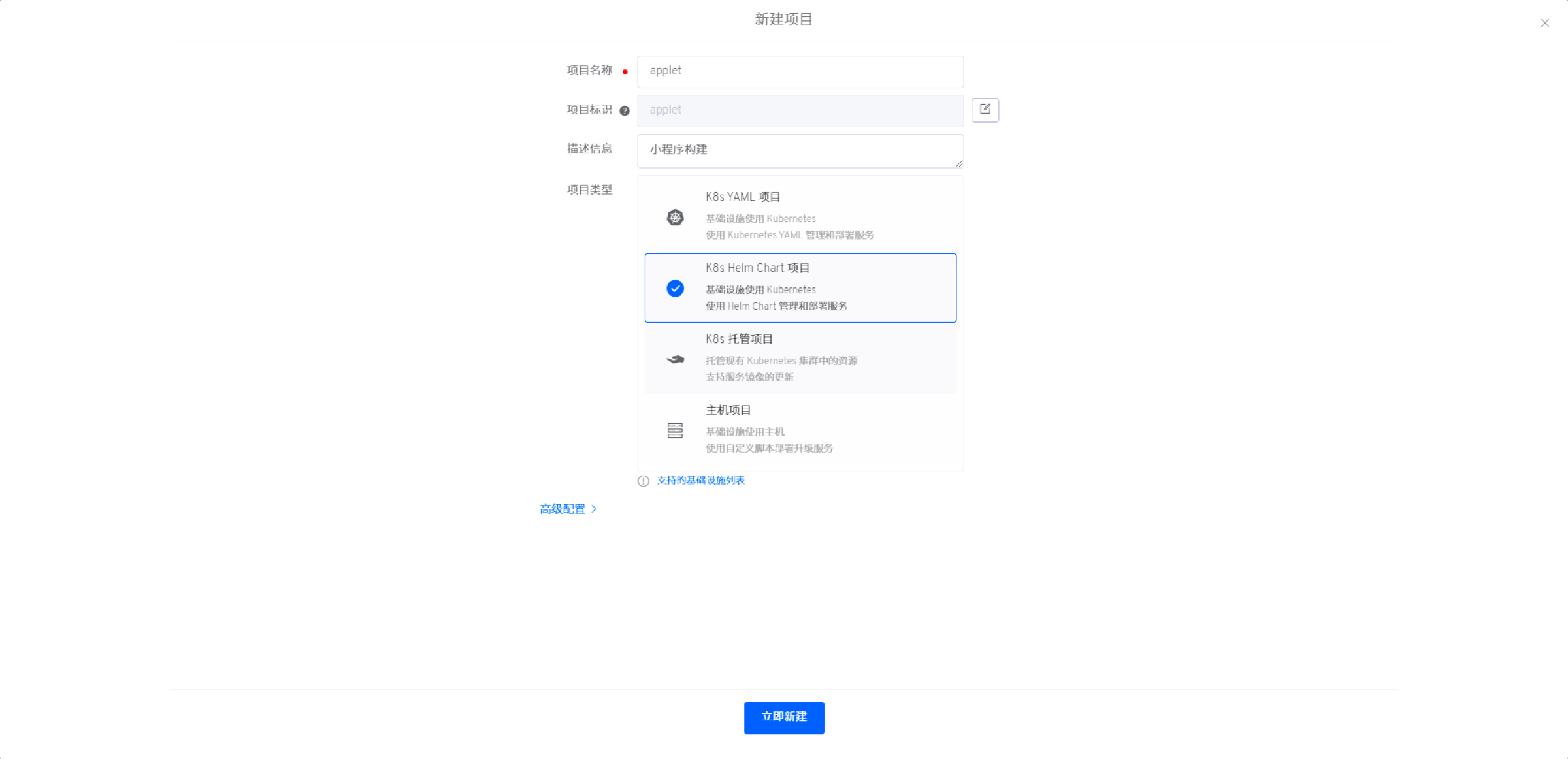Click the question mark help icon by 项目标识

[x=625, y=111]
